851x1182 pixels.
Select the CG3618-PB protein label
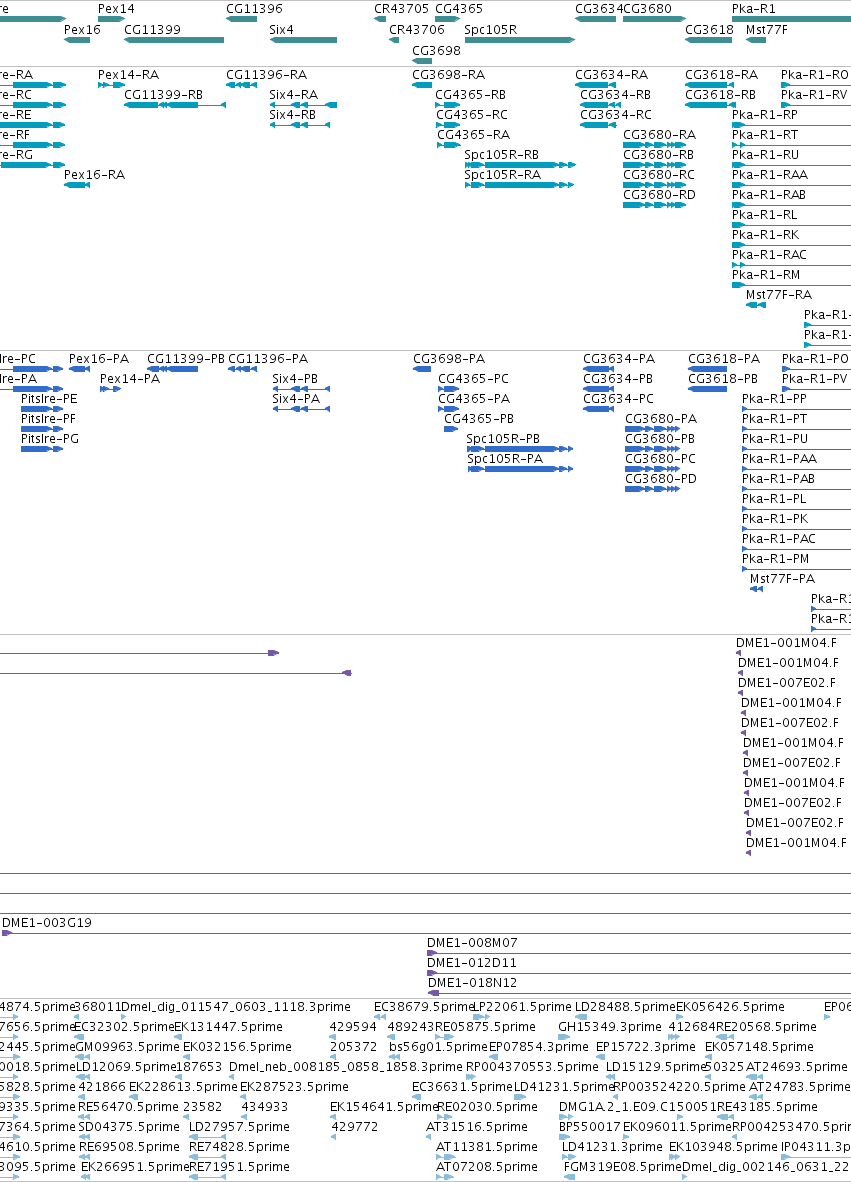pos(723,379)
